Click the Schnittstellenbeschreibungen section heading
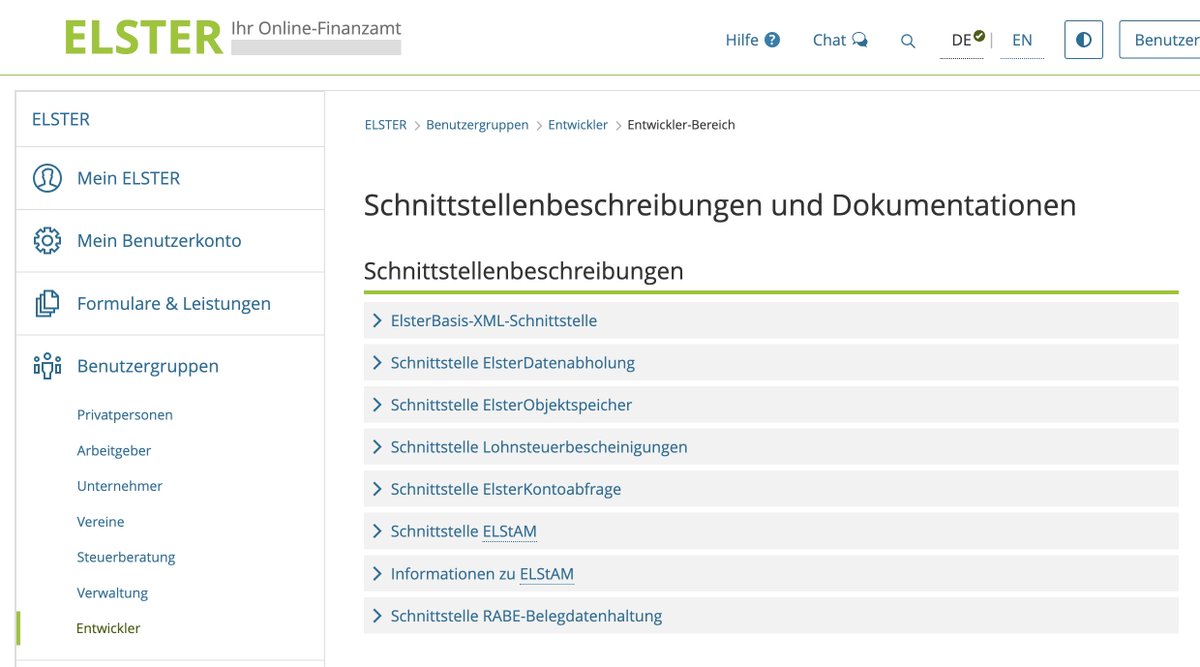This screenshot has height=667, width=1200. [x=524, y=271]
